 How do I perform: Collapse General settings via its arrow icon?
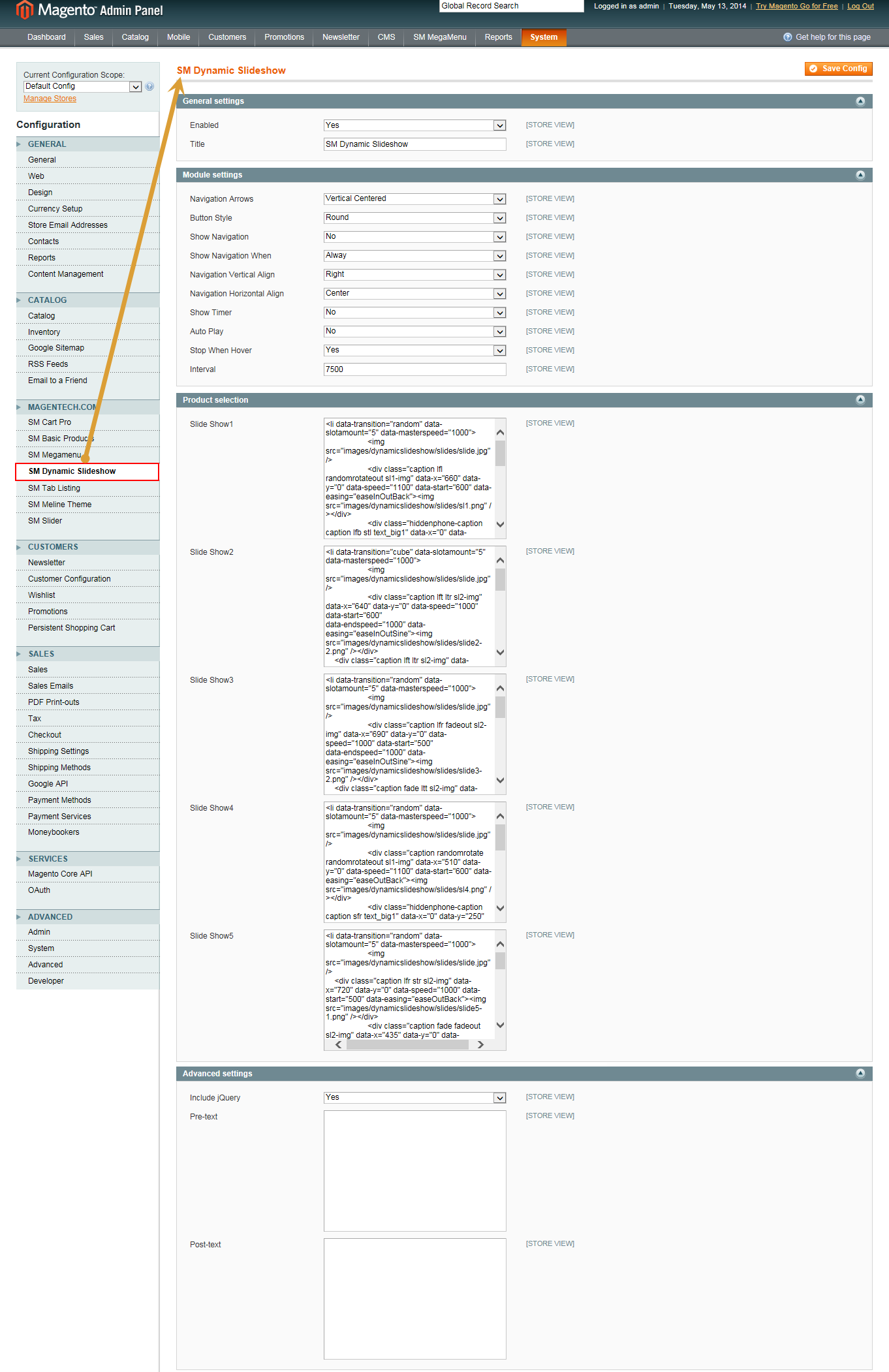tap(860, 101)
